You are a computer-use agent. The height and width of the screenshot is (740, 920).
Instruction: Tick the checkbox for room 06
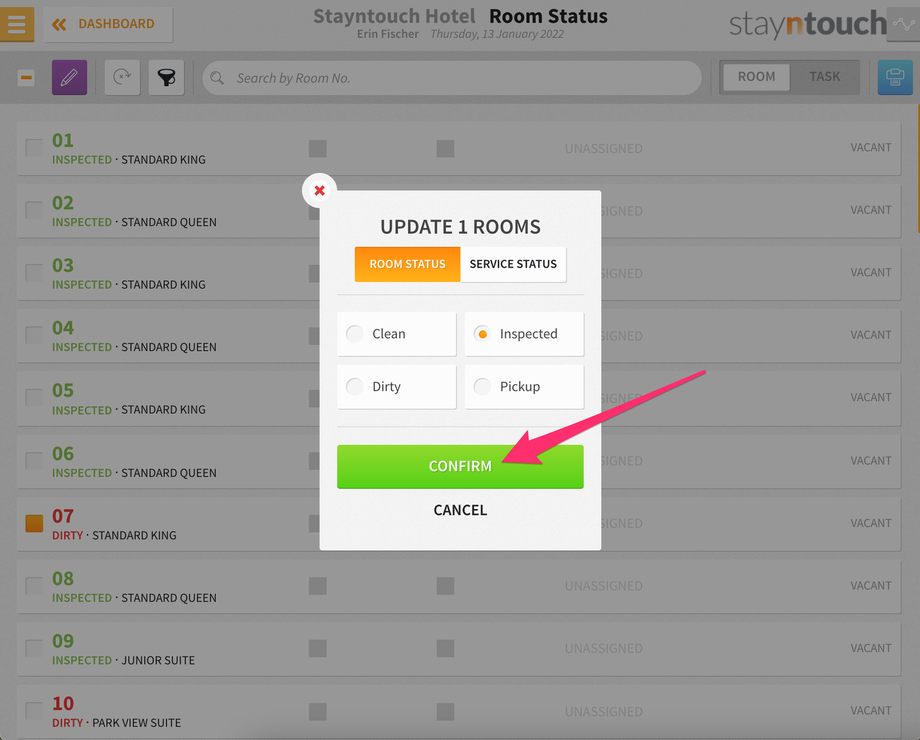pos(34,461)
